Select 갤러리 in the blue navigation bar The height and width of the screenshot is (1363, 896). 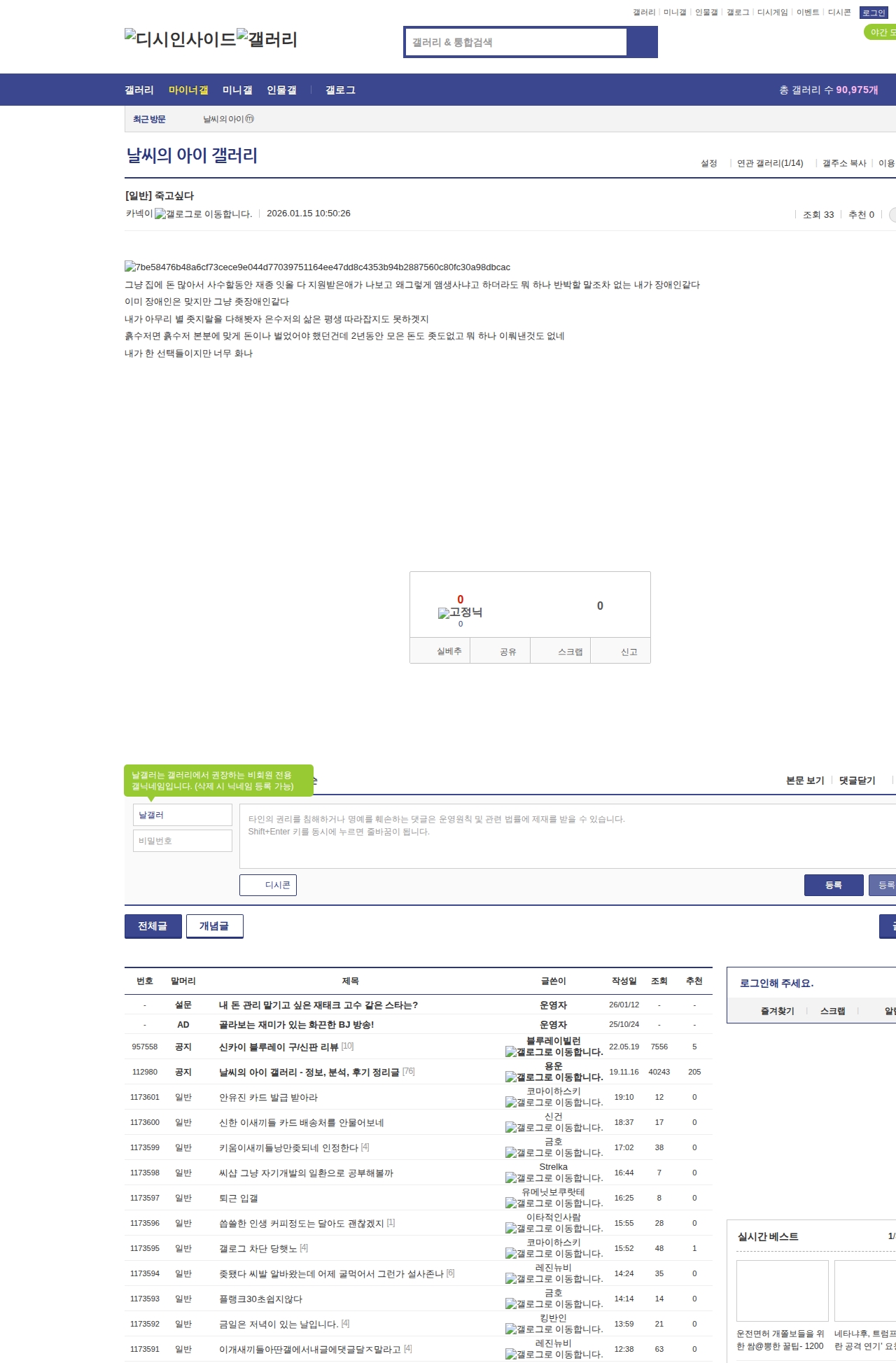pos(139,90)
